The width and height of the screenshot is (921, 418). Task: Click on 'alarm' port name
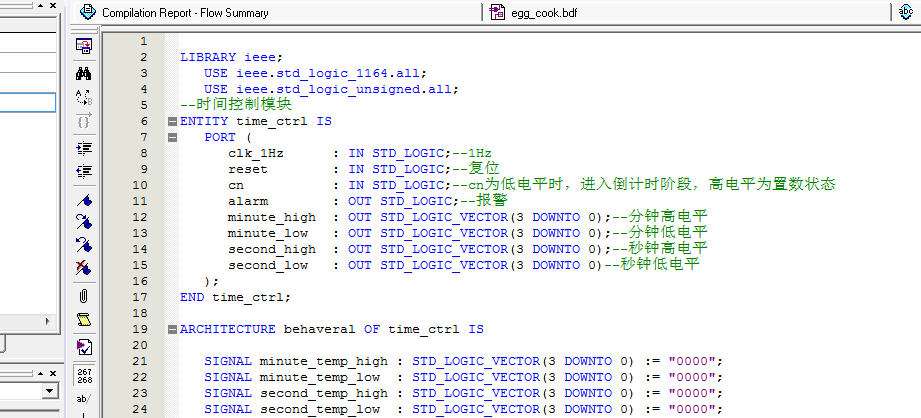point(248,201)
